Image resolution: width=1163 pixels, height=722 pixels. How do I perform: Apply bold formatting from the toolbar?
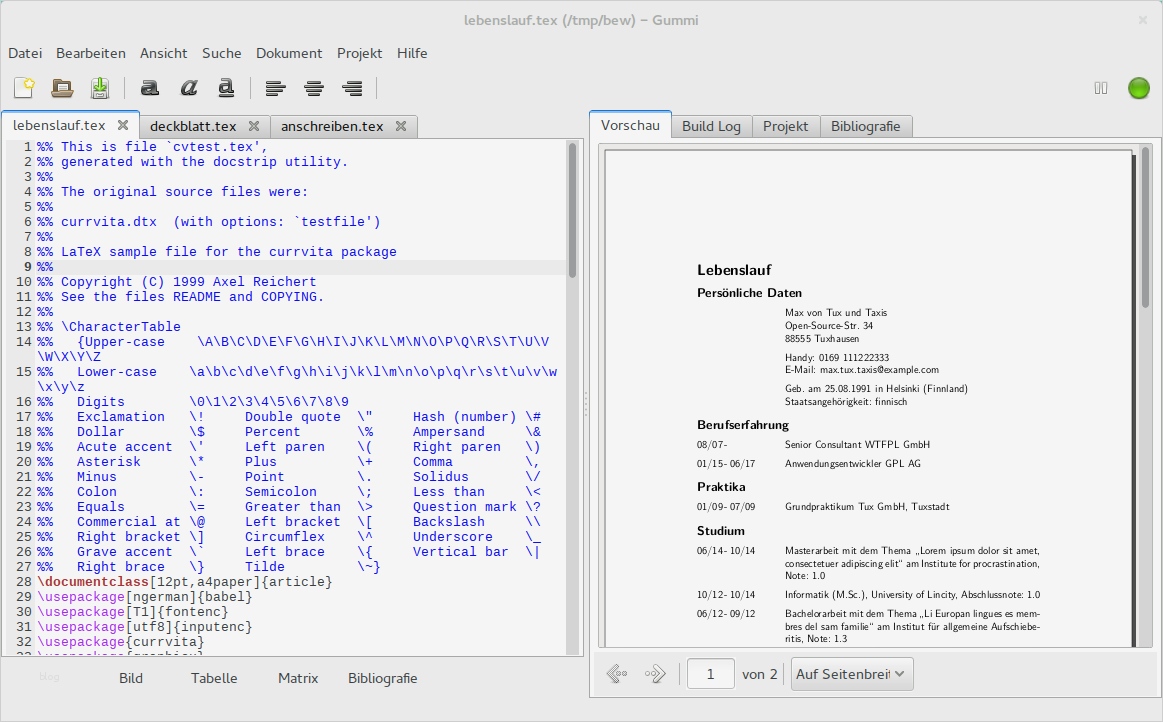pyautogui.click(x=150, y=88)
